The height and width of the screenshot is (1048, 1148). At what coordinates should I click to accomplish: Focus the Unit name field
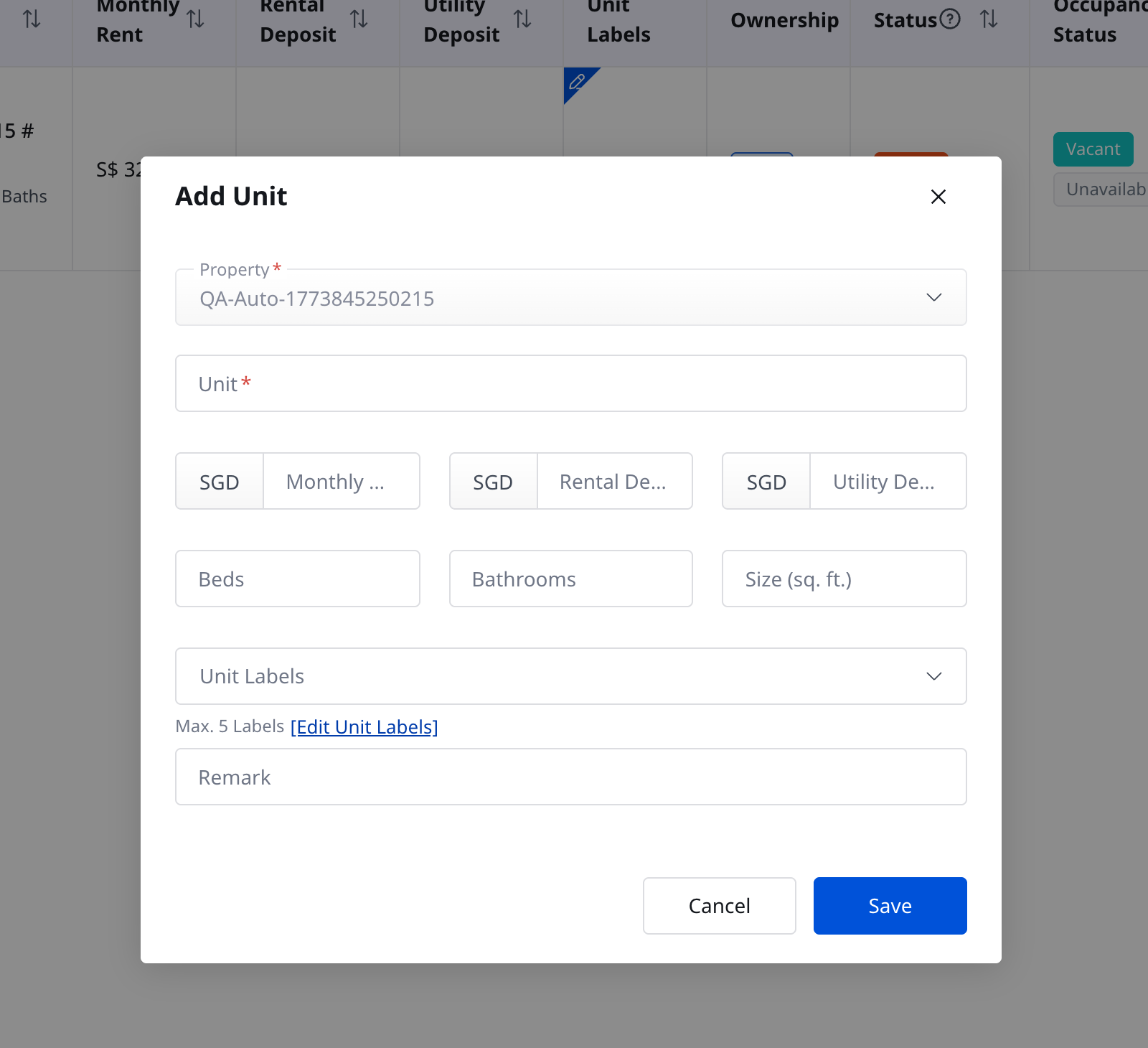571,383
